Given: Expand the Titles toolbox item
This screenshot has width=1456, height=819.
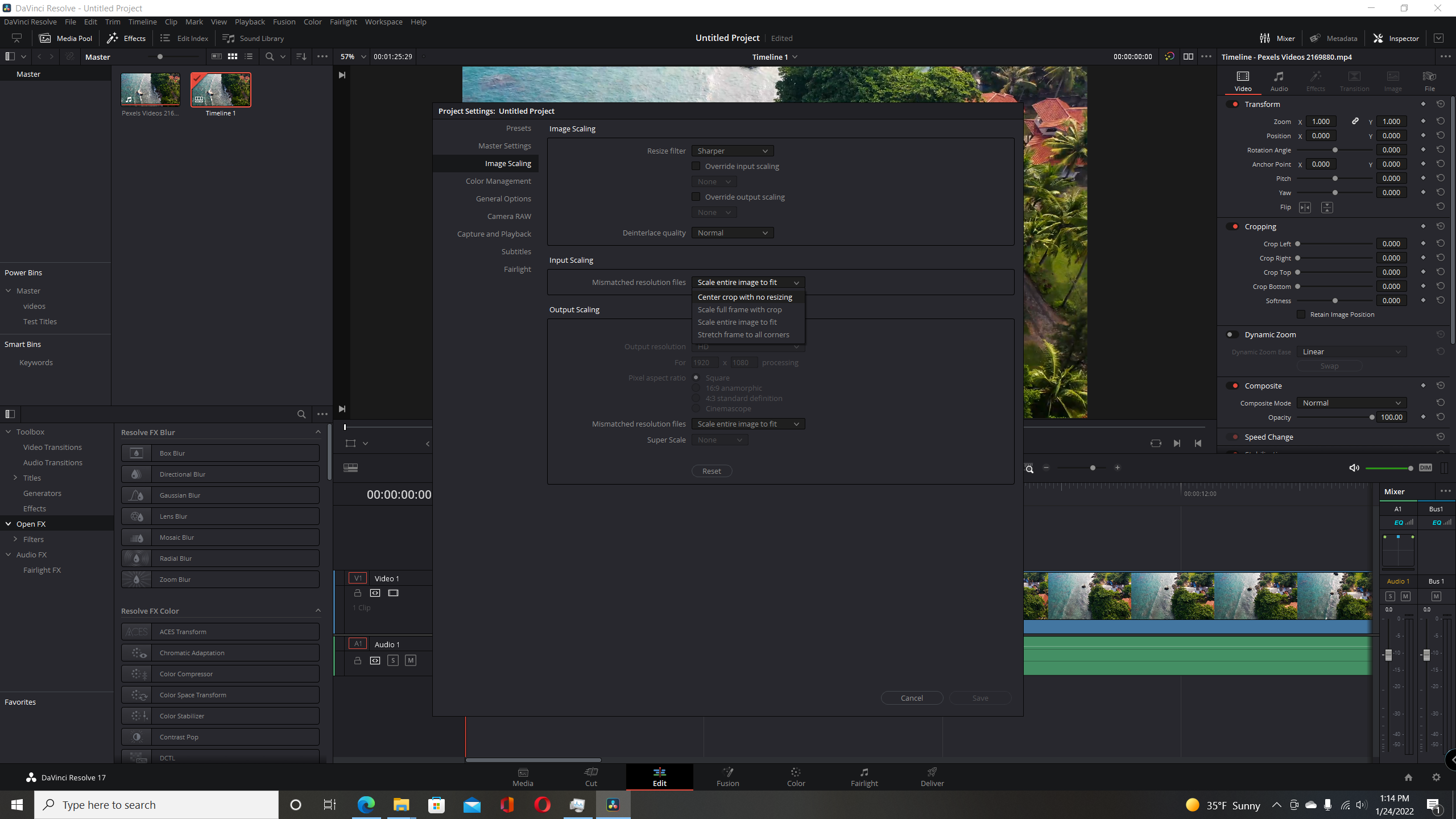Looking at the screenshot, I should tap(15, 478).
